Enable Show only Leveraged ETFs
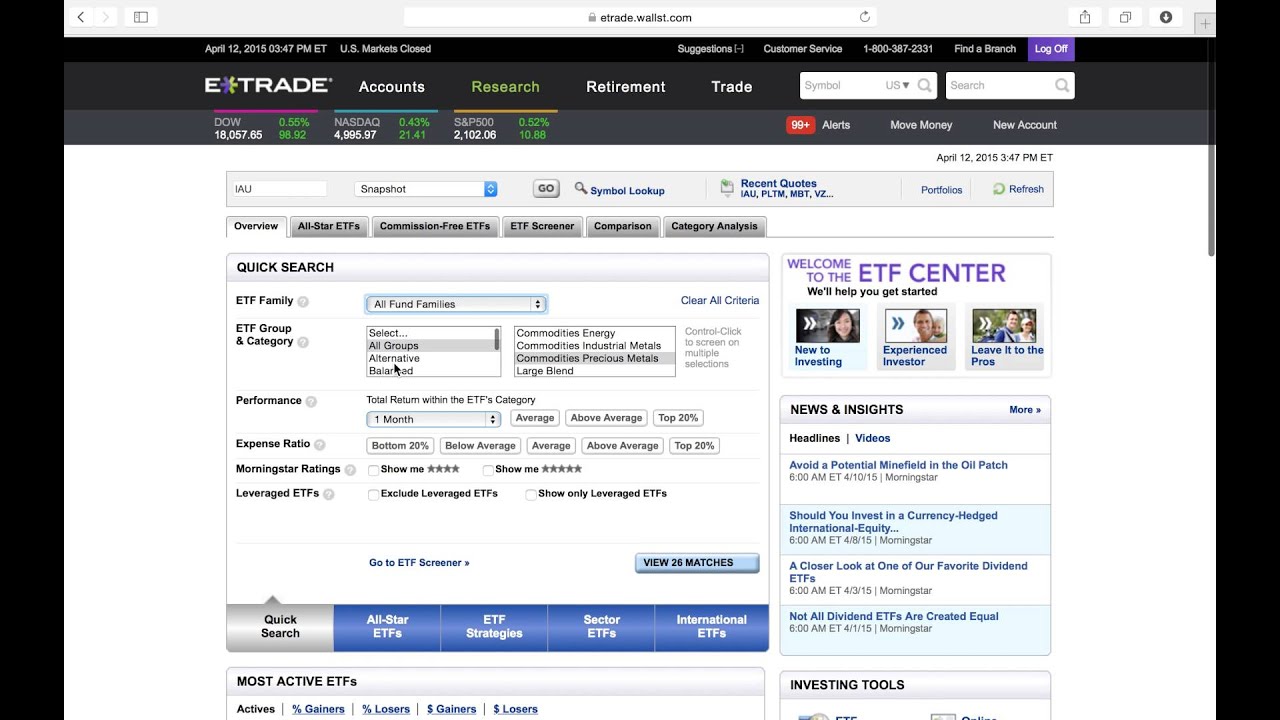Viewport: 1280px width, 720px height. [x=530, y=493]
